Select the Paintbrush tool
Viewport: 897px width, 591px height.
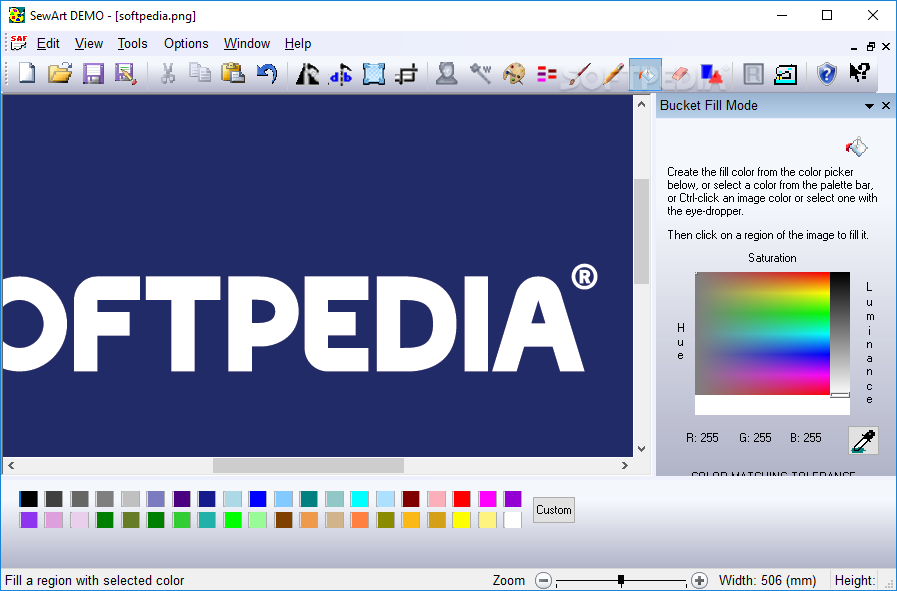580,74
